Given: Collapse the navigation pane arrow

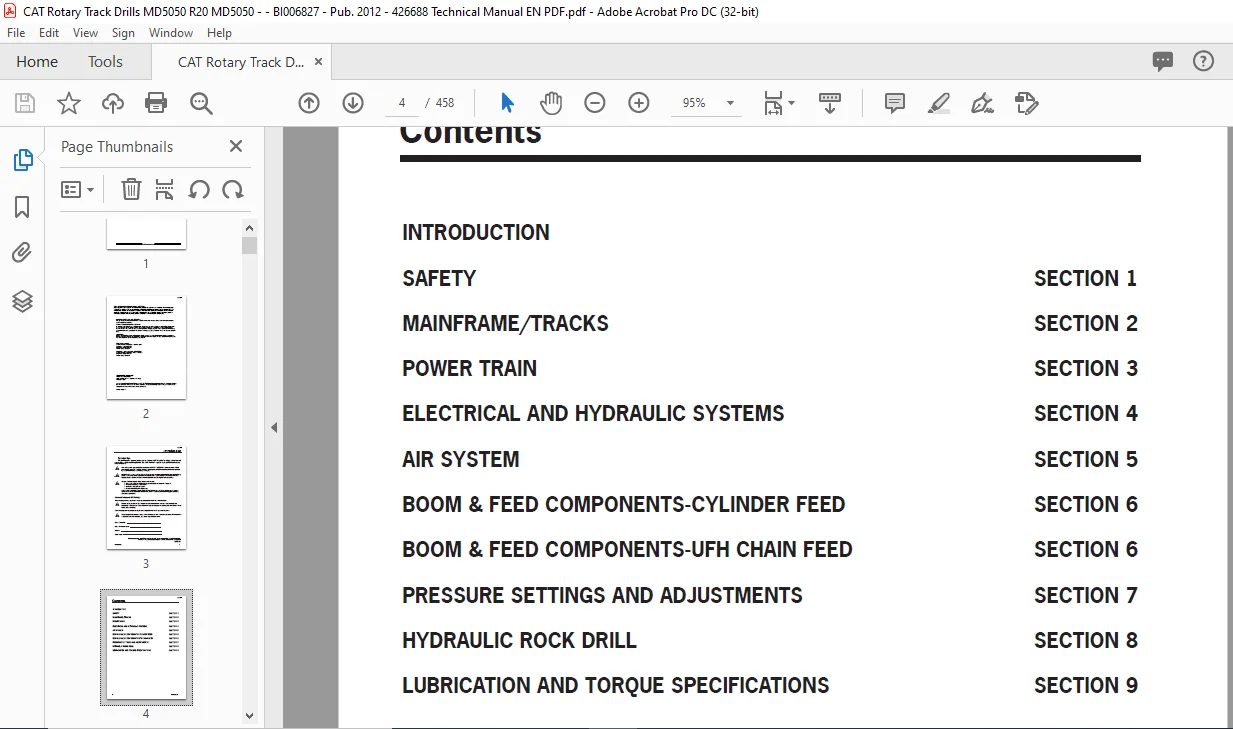Looking at the screenshot, I should coord(274,427).
